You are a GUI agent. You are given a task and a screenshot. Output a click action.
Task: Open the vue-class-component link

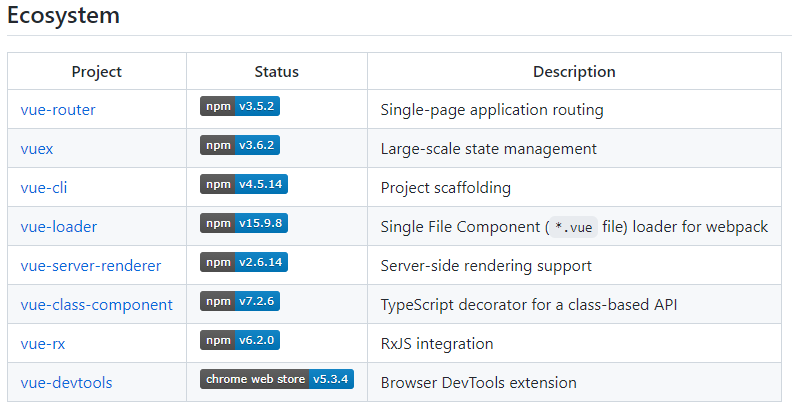(x=96, y=305)
